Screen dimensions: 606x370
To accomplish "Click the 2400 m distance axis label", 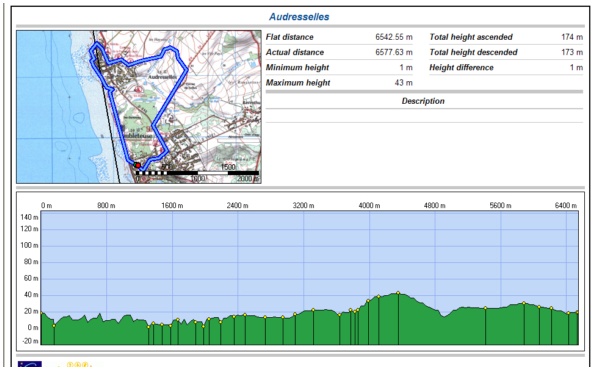I will tap(237, 205).
